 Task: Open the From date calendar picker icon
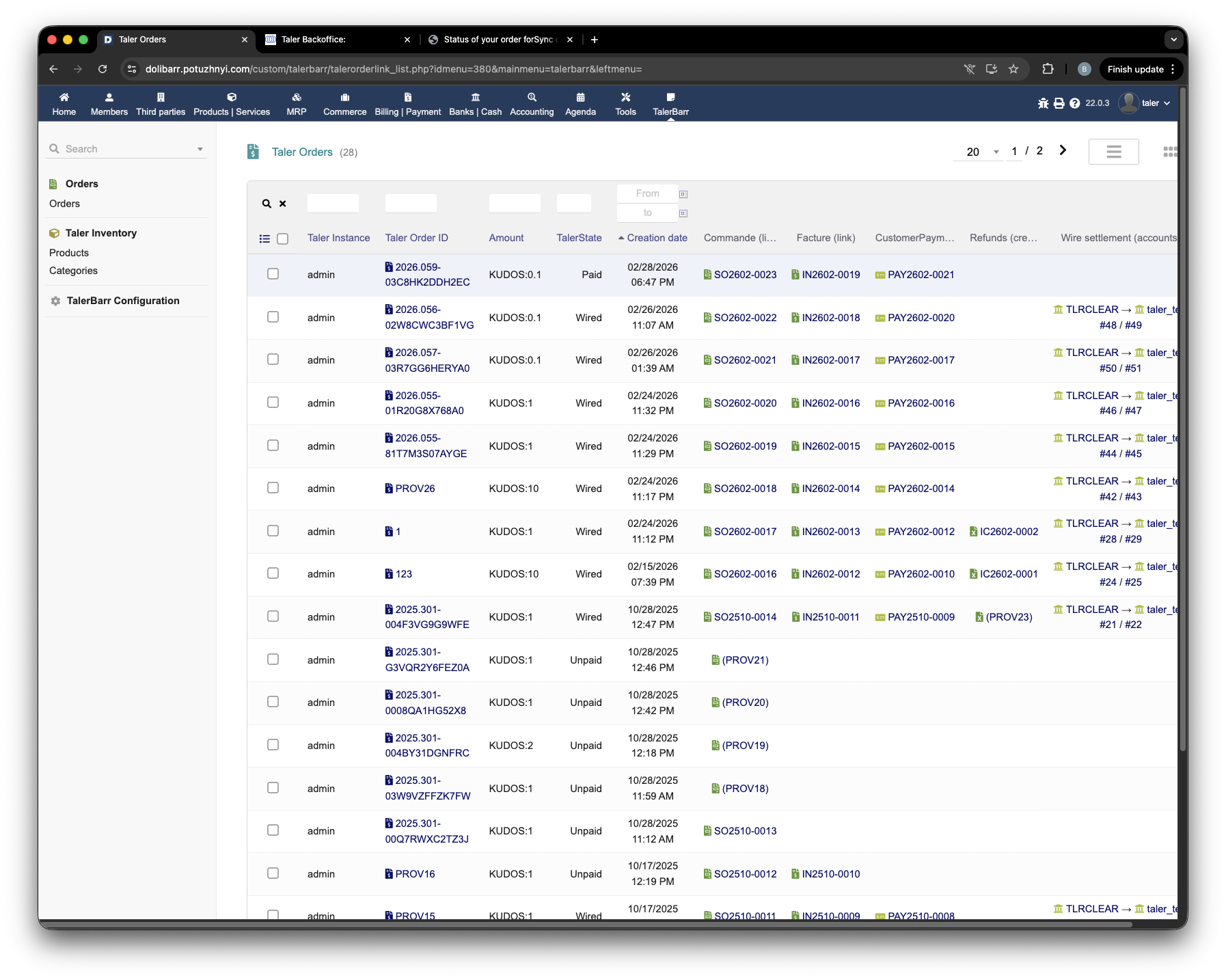(683, 194)
